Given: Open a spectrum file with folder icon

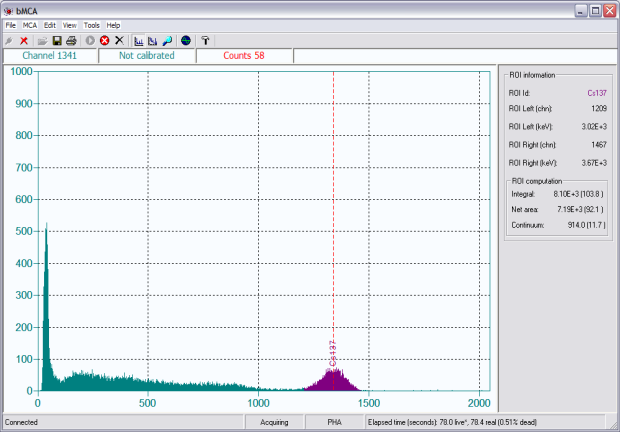Looking at the screenshot, I should 42,41.
